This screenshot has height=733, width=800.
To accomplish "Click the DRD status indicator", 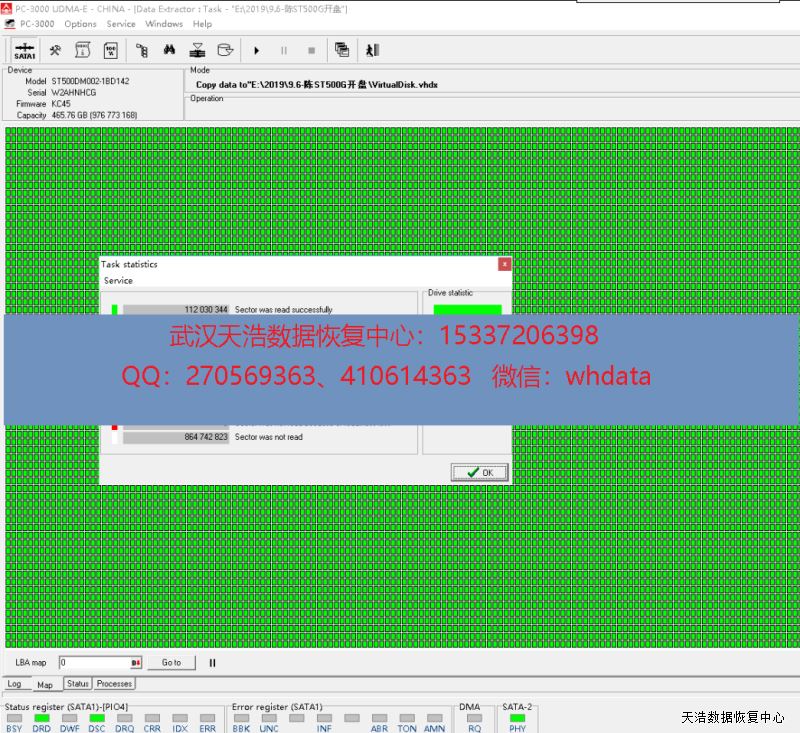I will click(41, 718).
